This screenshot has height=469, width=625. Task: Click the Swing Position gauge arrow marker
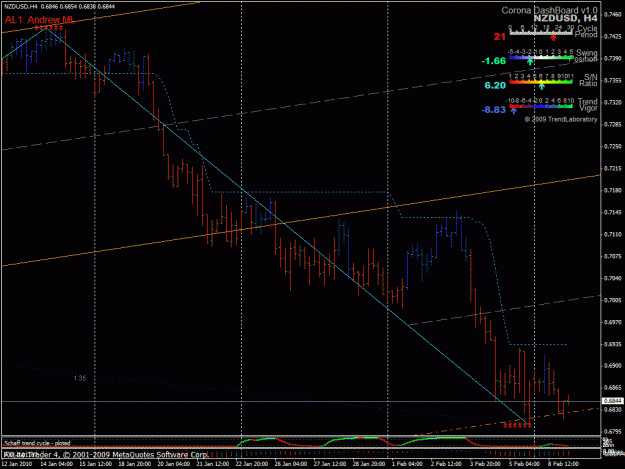[x=530, y=62]
